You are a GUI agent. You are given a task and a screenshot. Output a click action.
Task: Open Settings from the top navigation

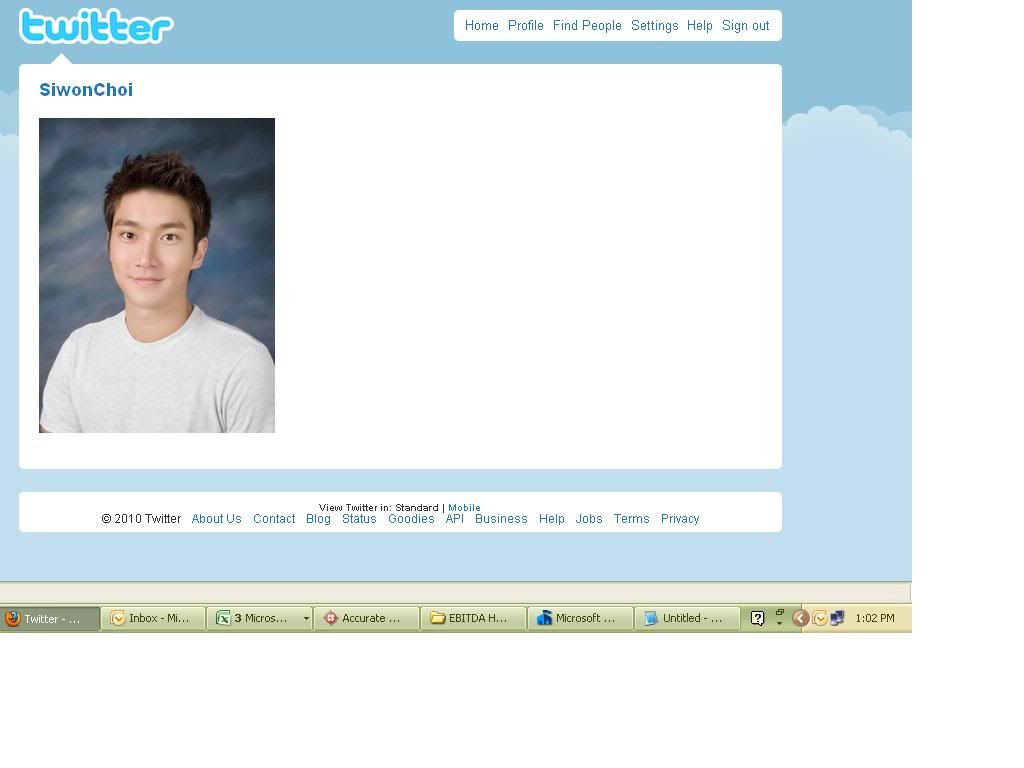point(654,25)
